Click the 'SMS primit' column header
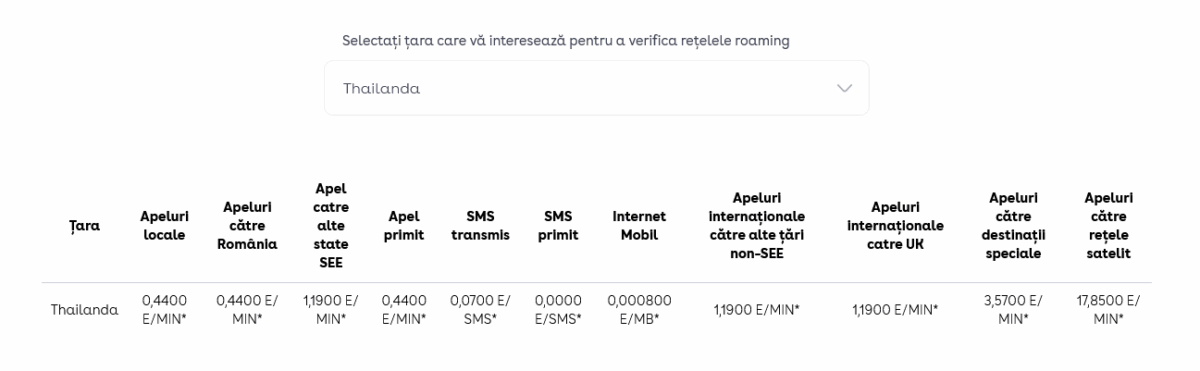Image resolution: width=1200 pixels, height=371 pixels. click(x=558, y=225)
